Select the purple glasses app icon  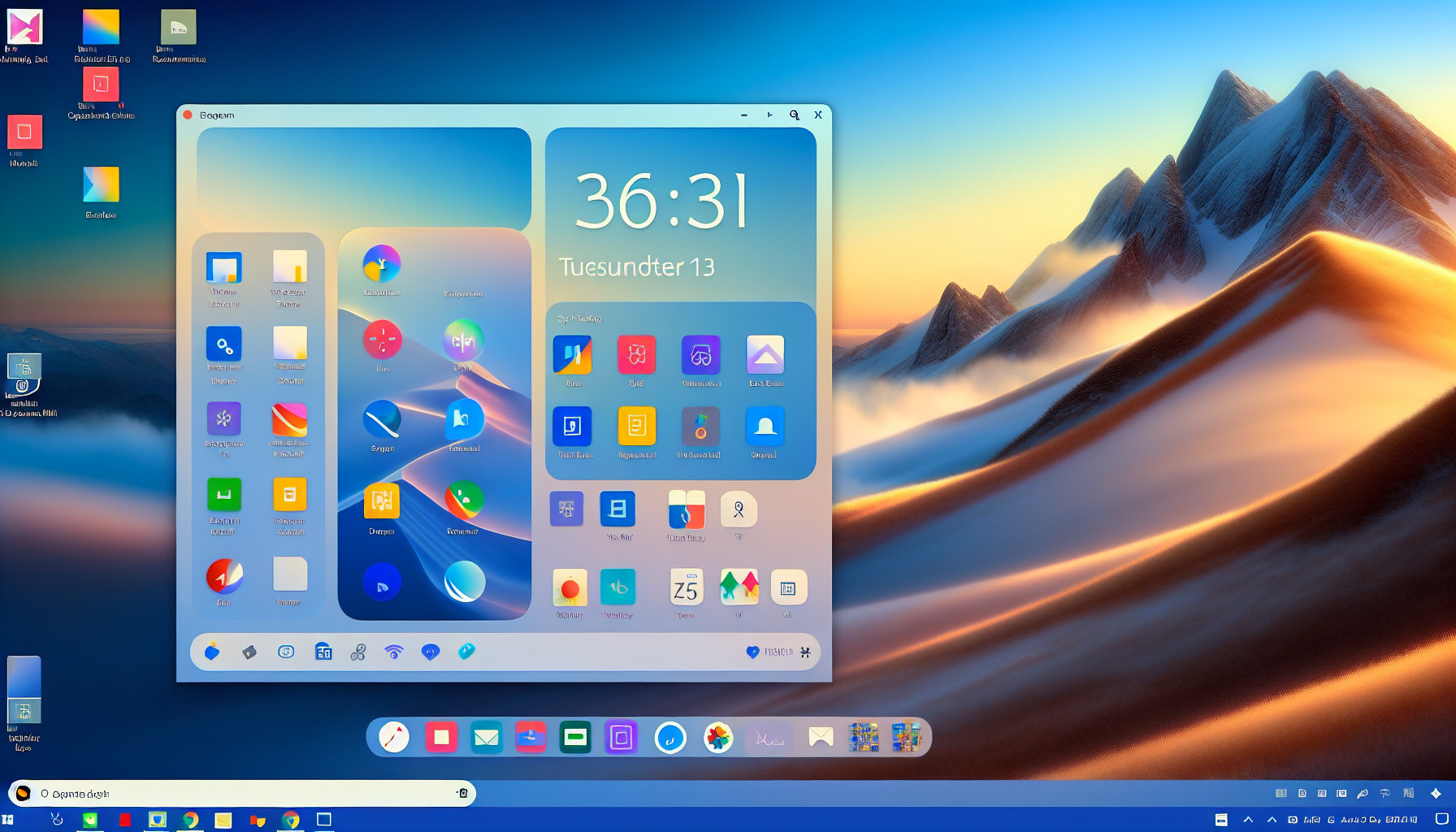[x=700, y=355]
